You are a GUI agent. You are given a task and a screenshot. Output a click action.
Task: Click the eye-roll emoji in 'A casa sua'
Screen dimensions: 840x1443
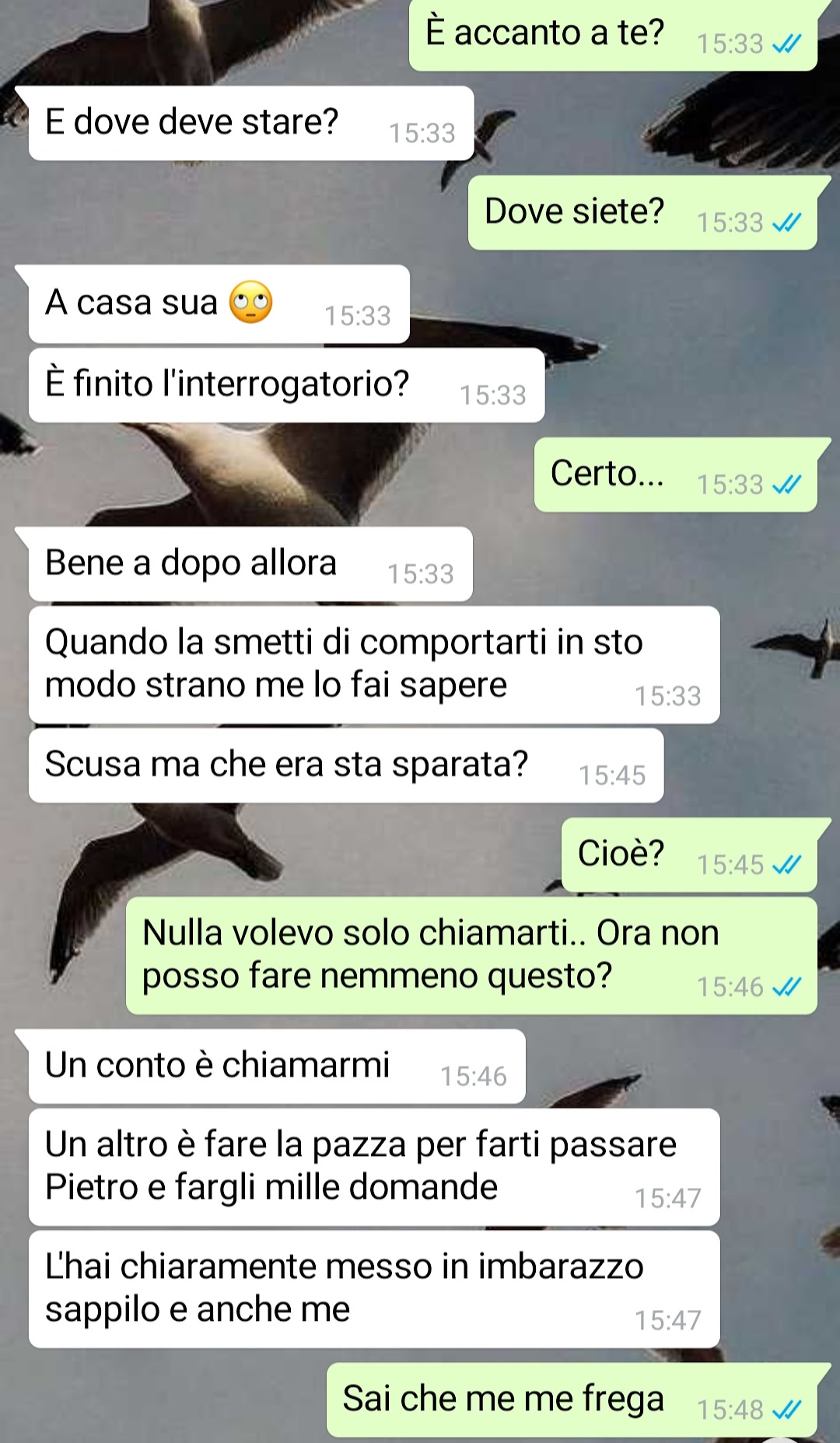tap(250, 303)
